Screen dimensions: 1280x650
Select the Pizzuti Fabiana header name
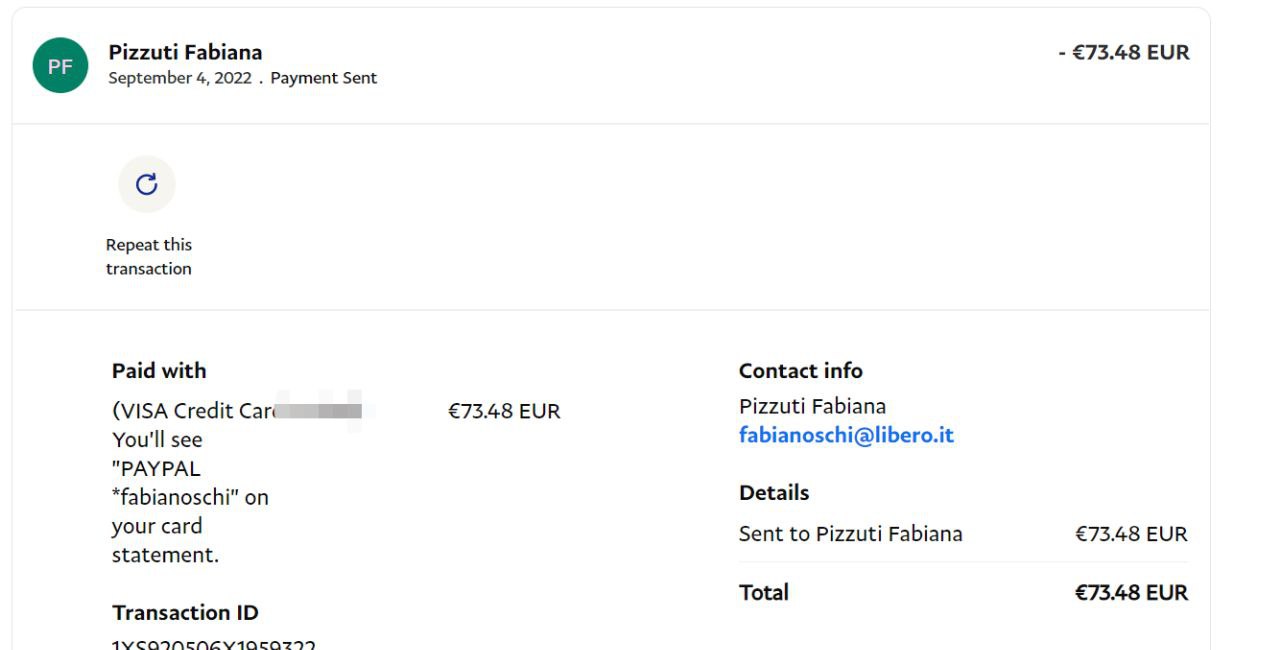[x=185, y=52]
